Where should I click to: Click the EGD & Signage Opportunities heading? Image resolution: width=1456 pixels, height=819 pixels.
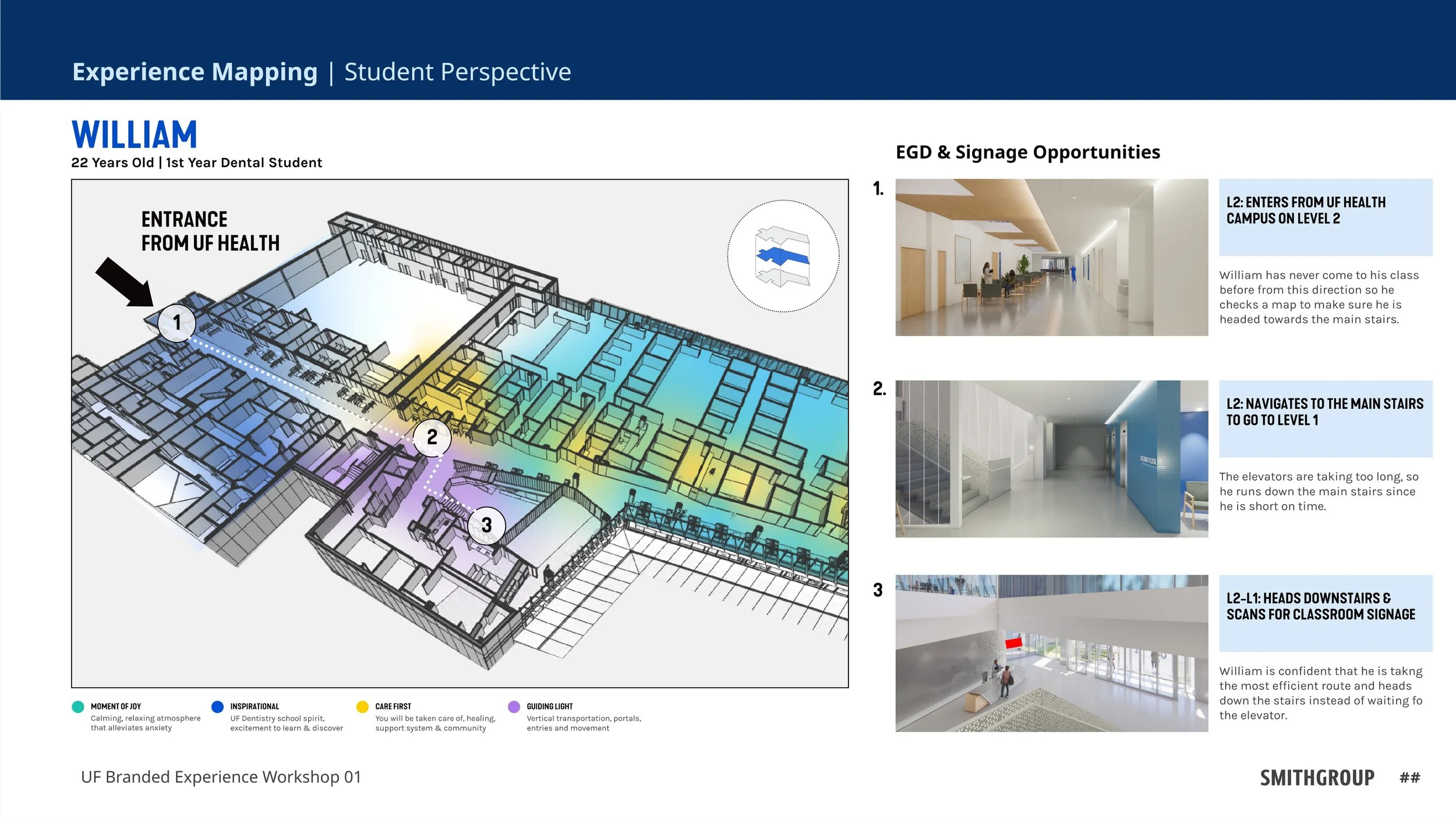pyautogui.click(x=1027, y=152)
